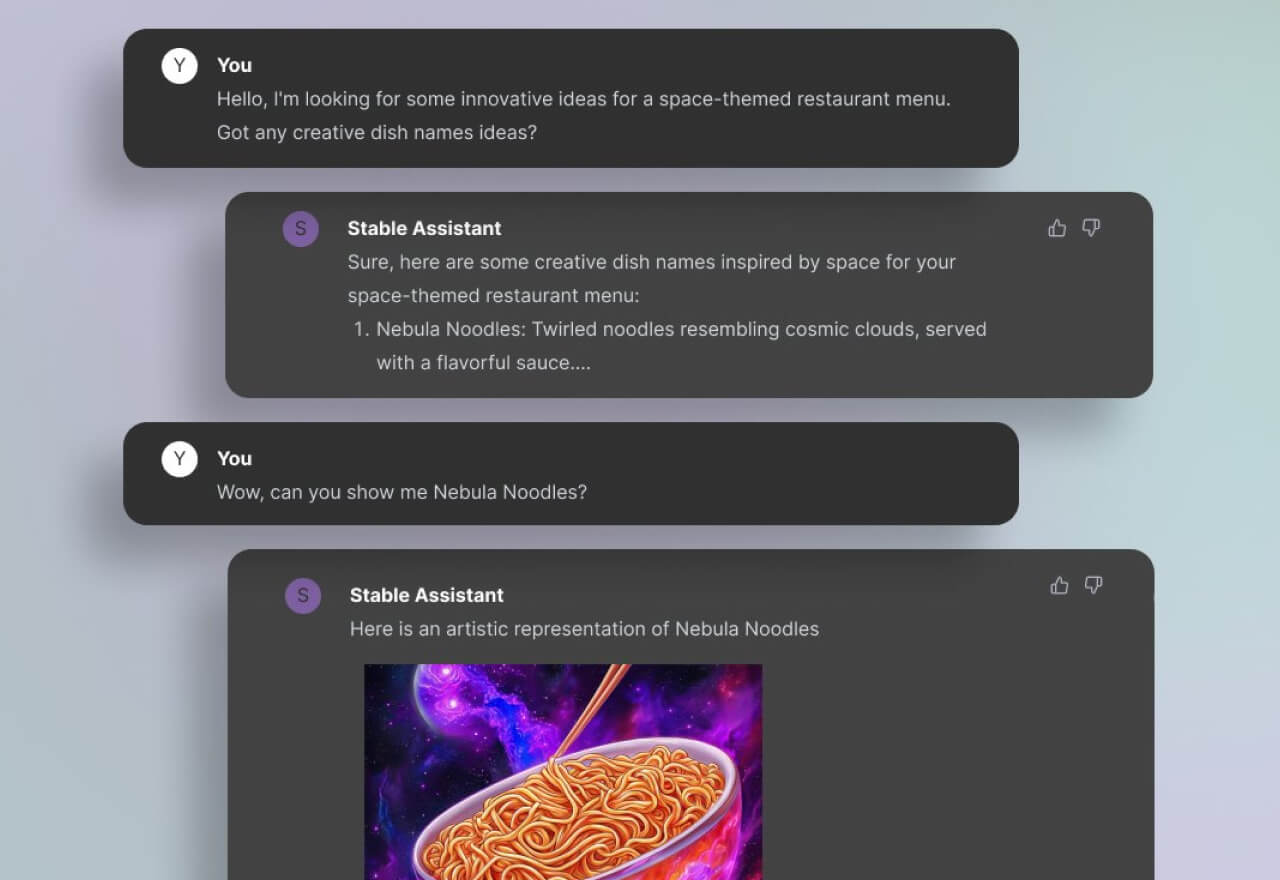This screenshot has height=880, width=1280.
Task: Click the "You" name on the first message
Action: tap(234, 65)
